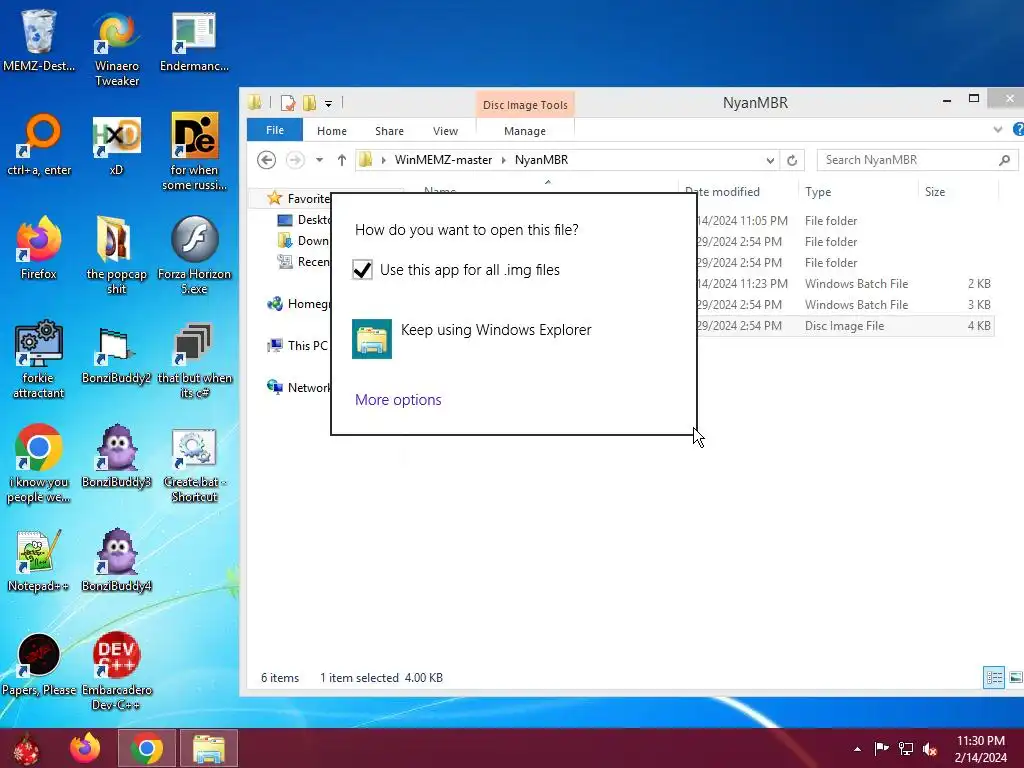Screen dimensions: 1024x768
Task: Open 'for when some russi...' icon
Action: (x=194, y=152)
